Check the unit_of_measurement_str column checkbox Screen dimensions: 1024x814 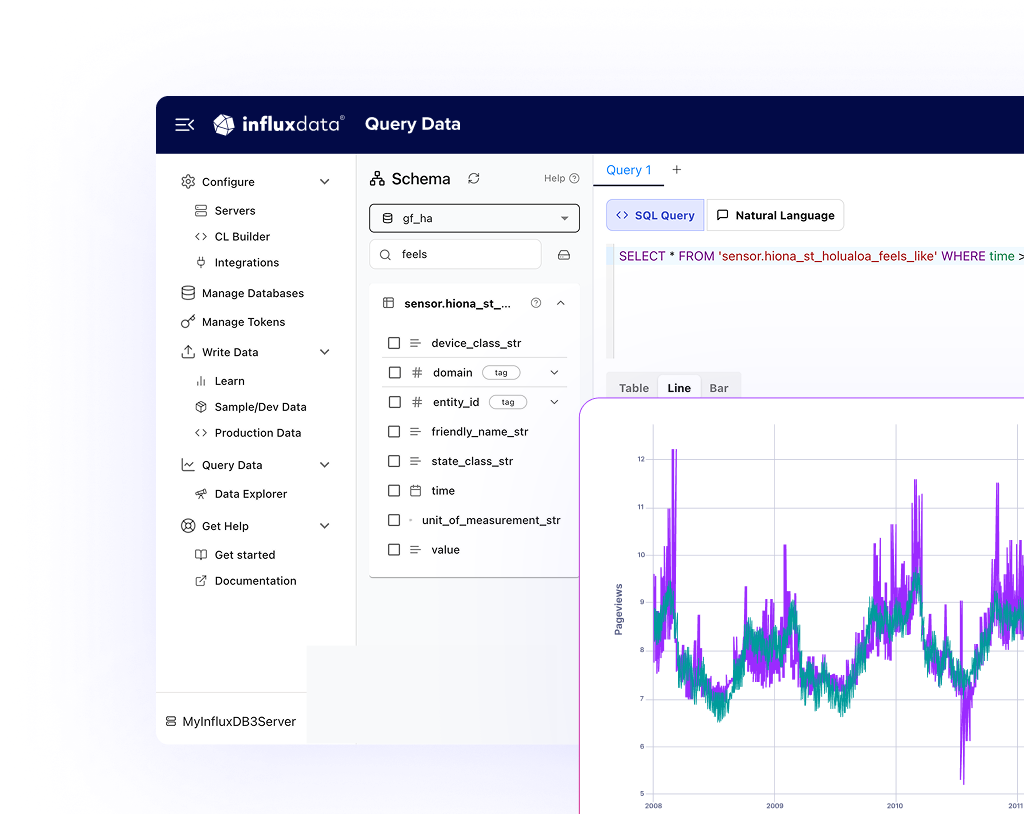(394, 520)
